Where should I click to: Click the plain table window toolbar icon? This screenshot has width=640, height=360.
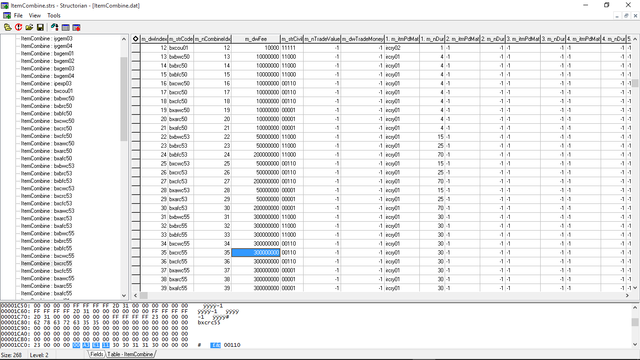pyautogui.click(x=65, y=27)
